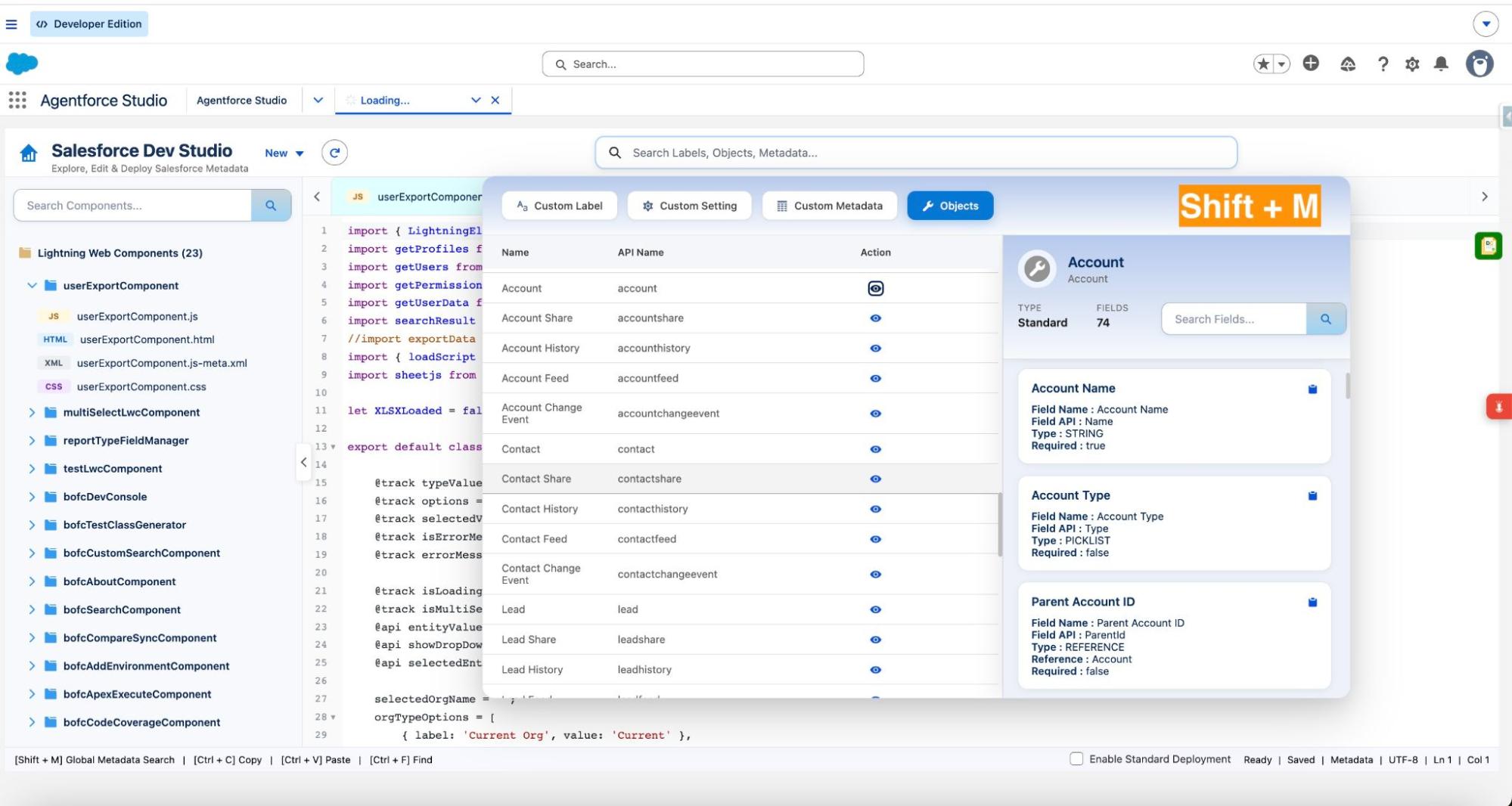Click the global Salesforce Search box
Screen dimensions: 1512x806
pyautogui.click(x=703, y=64)
